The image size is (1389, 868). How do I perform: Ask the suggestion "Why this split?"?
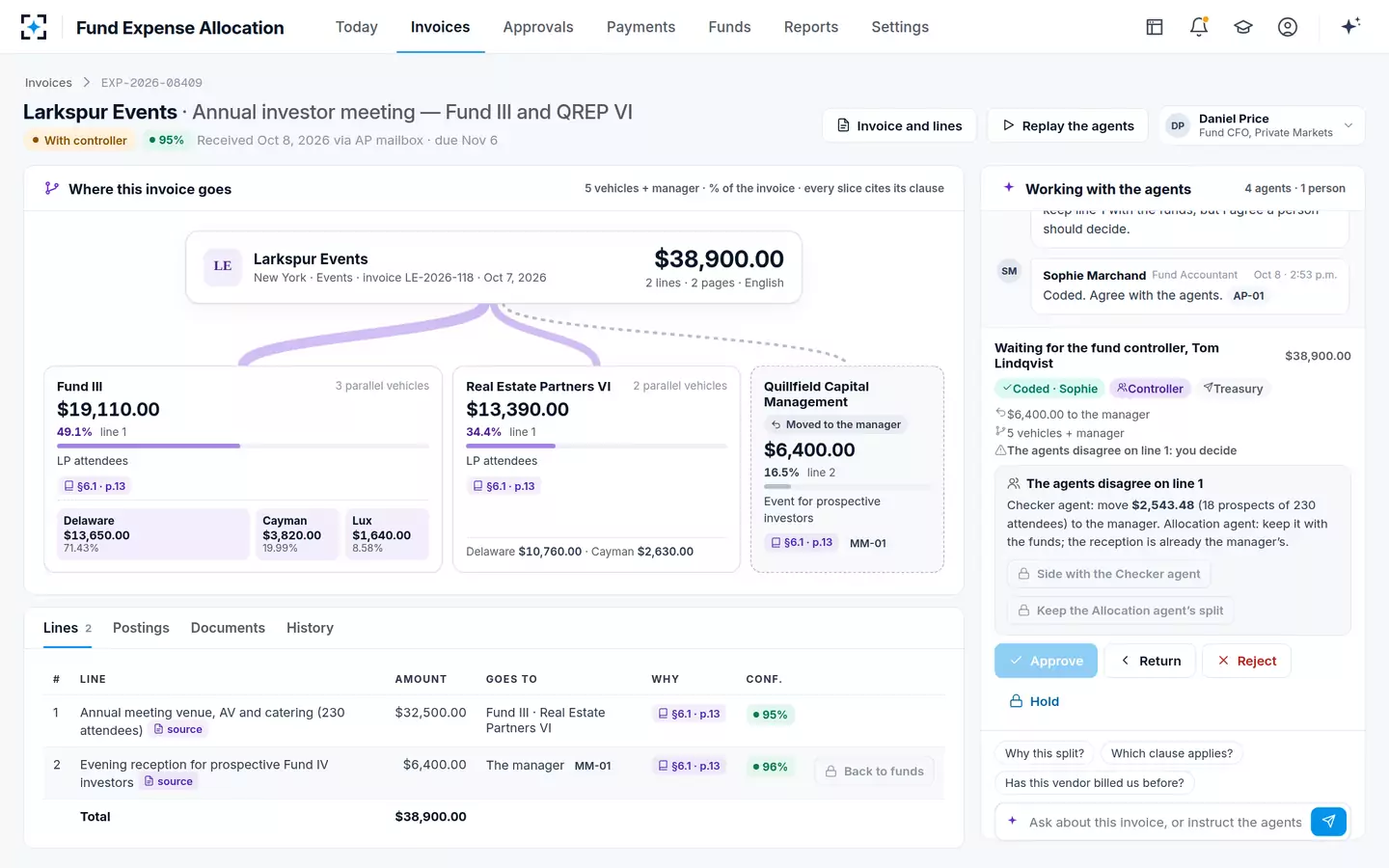coord(1045,753)
